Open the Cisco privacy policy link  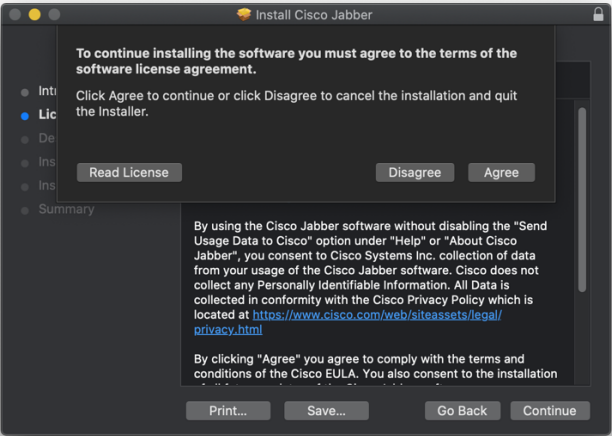[377, 315]
